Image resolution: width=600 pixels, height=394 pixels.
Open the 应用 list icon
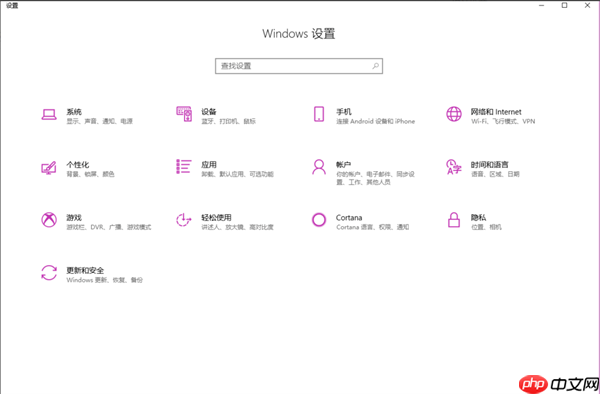coord(184,167)
